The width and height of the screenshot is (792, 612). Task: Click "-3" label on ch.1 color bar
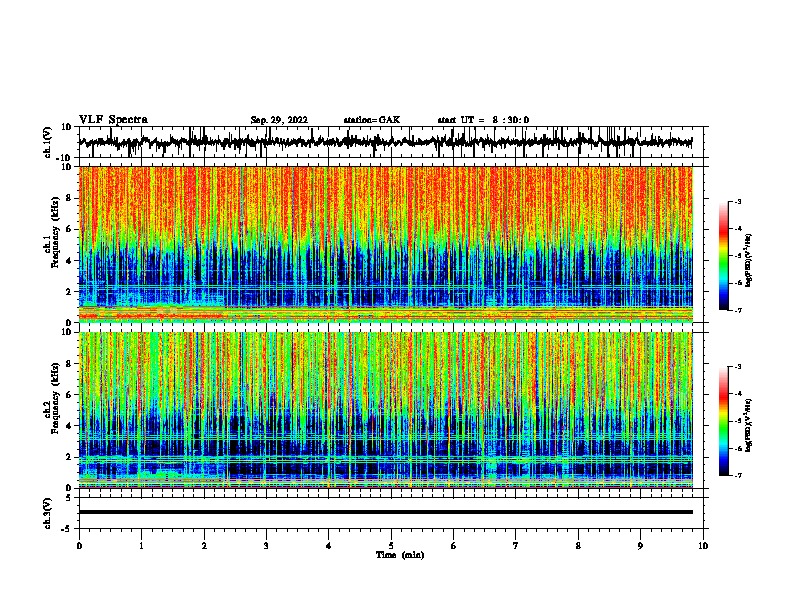pyautogui.click(x=737, y=201)
